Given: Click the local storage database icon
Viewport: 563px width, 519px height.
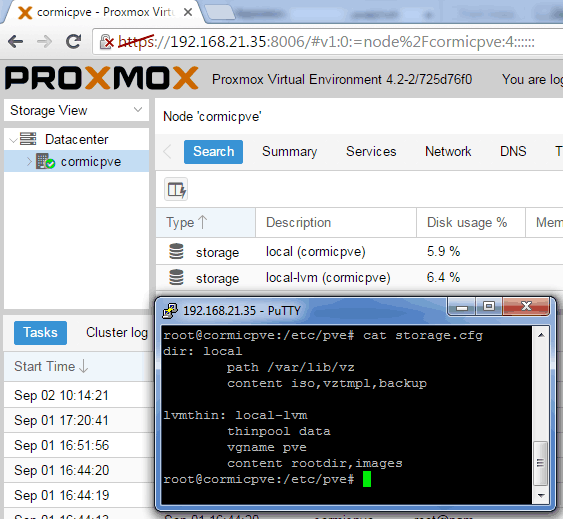Looking at the screenshot, I should [x=176, y=251].
